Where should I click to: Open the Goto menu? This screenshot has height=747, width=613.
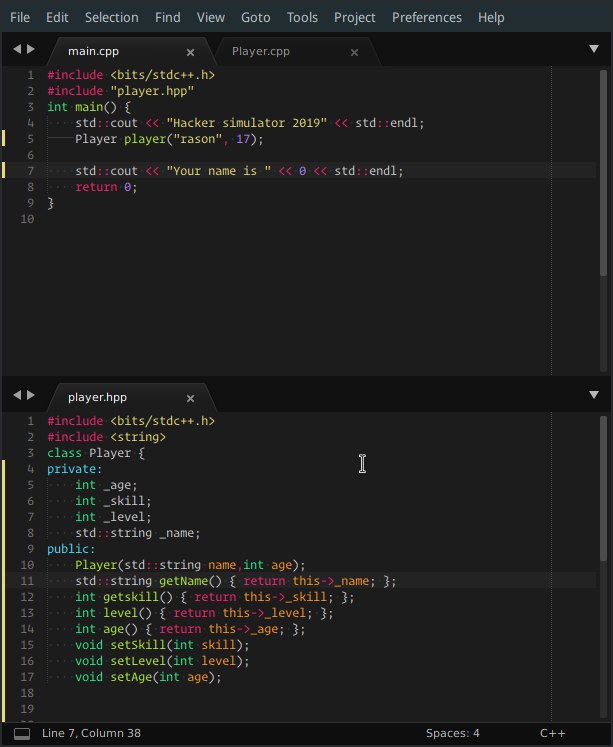point(255,18)
